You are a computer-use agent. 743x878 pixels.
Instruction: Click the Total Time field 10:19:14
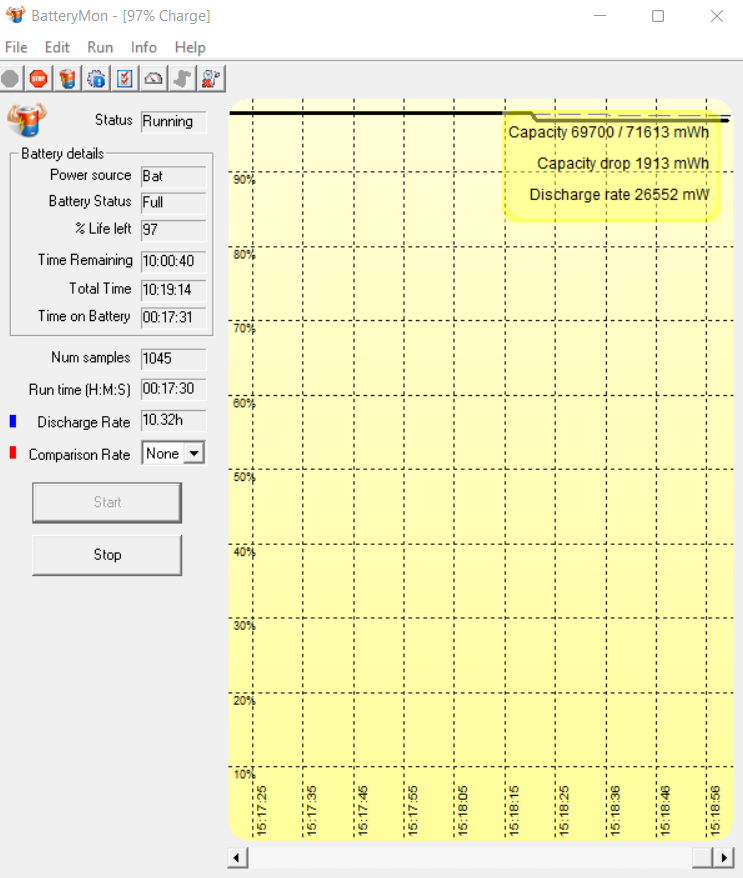pos(173,290)
